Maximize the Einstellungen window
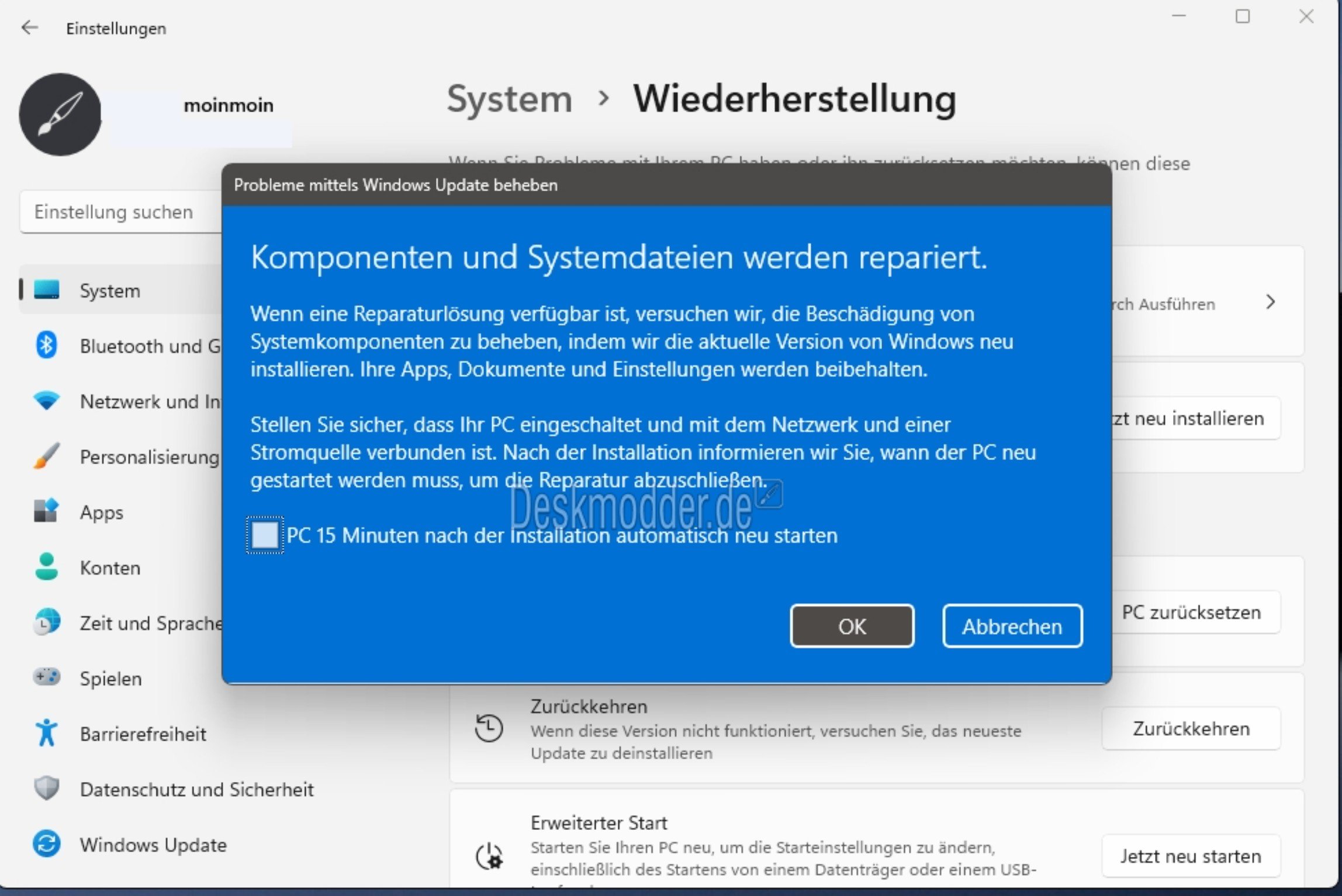This screenshot has width=1342, height=896. 1243,16
